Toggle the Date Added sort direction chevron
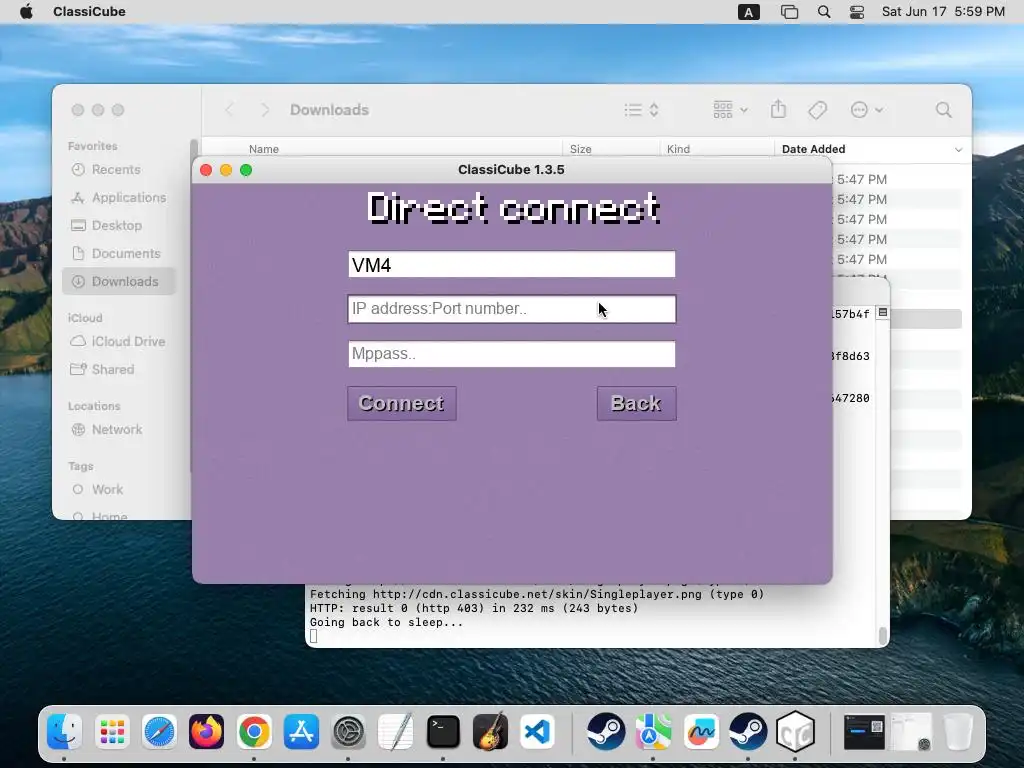Viewport: 1024px width, 768px height. [x=958, y=150]
